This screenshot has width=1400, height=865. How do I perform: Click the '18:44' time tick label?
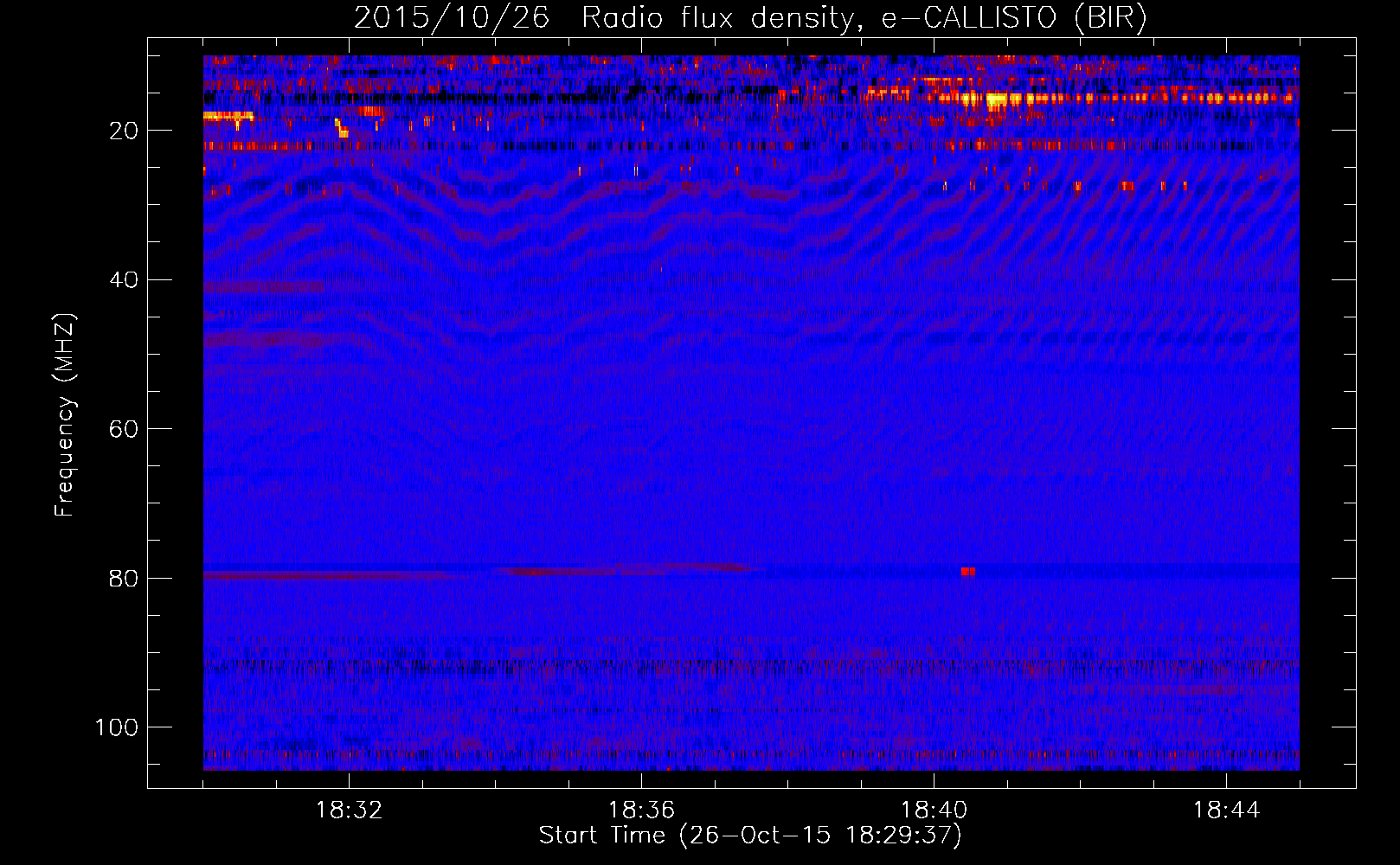[1226, 811]
